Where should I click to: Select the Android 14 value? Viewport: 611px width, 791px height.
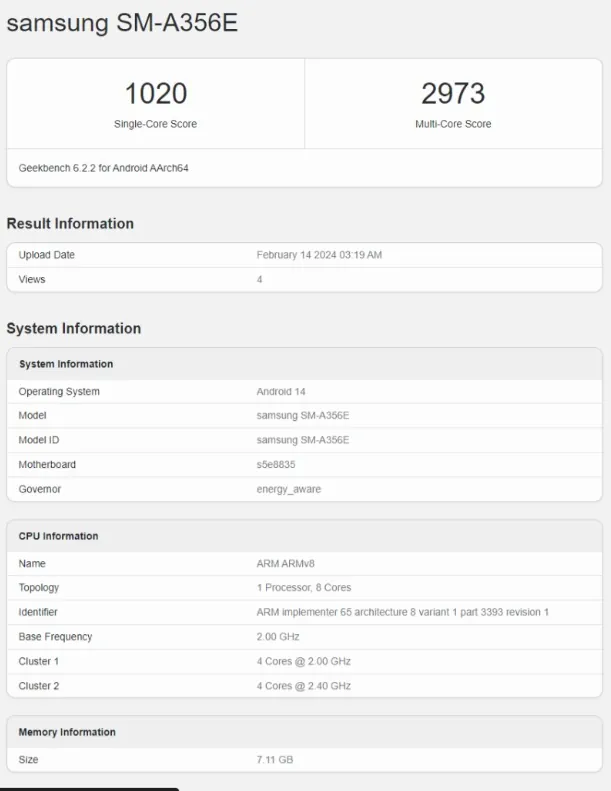pyautogui.click(x=281, y=391)
